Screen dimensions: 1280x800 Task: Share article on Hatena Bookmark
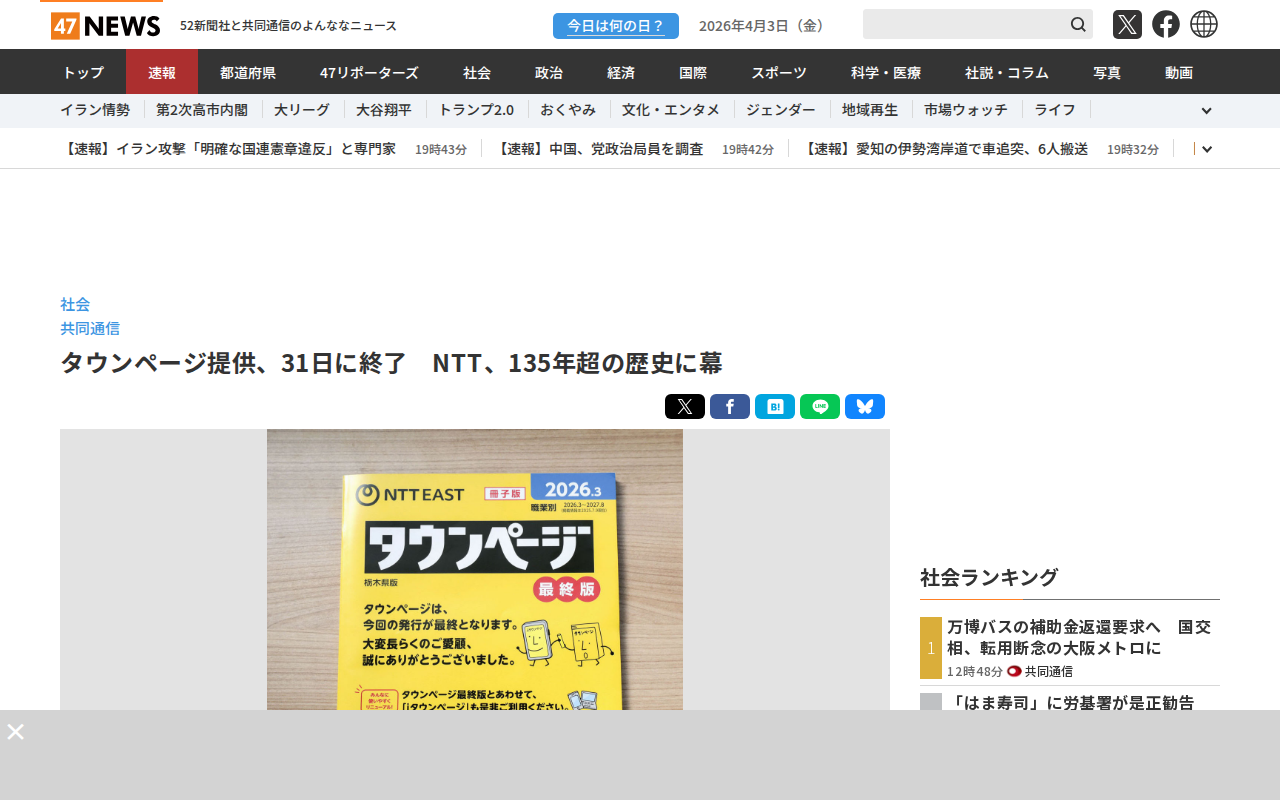click(775, 407)
